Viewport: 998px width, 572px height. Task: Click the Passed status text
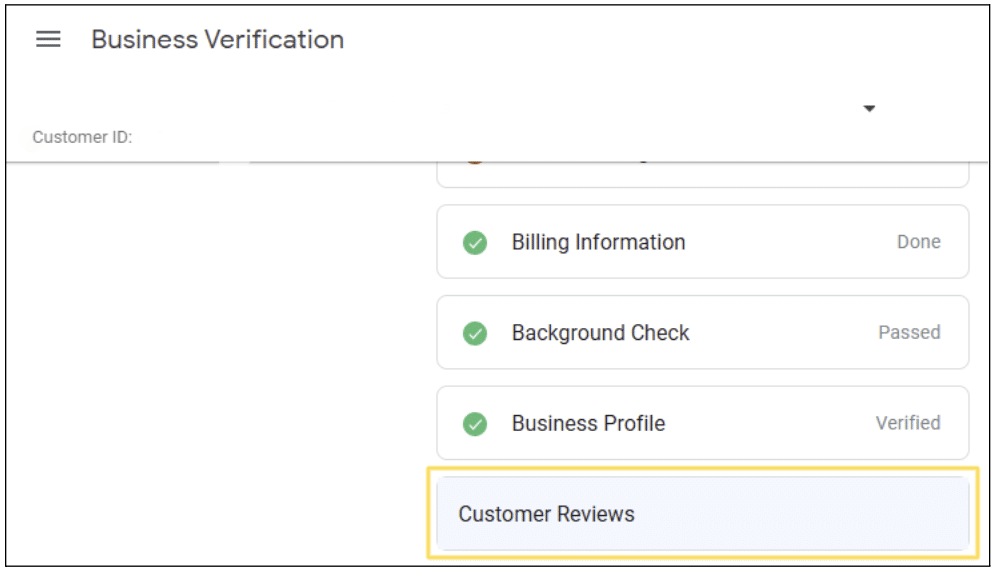tap(909, 332)
